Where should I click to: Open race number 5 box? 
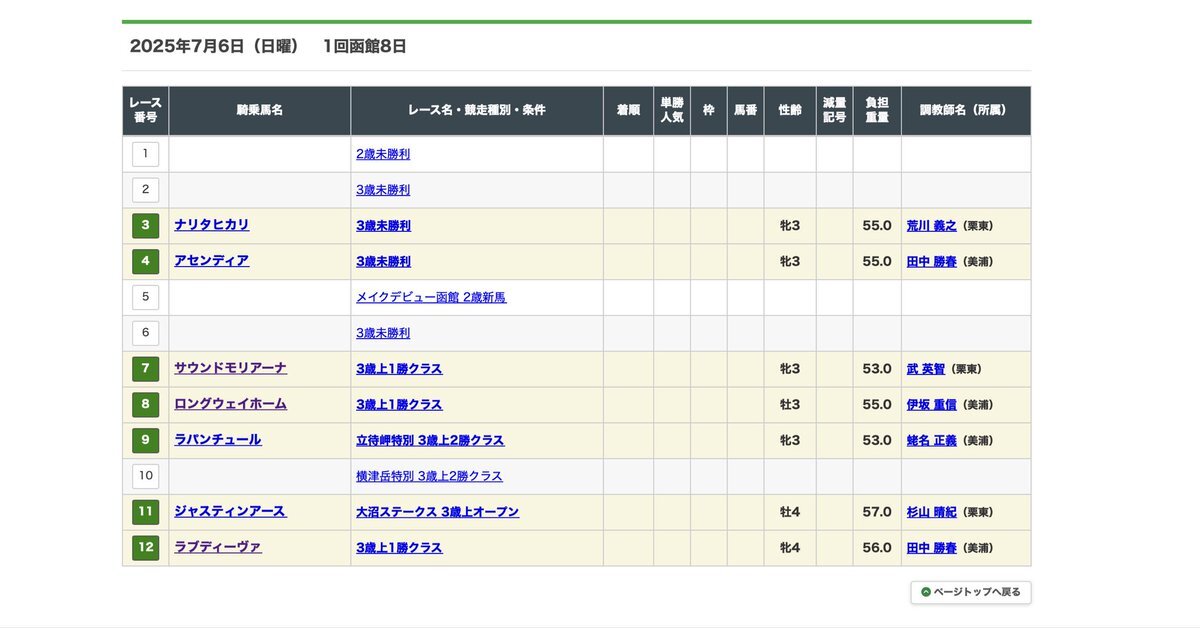point(145,297)
